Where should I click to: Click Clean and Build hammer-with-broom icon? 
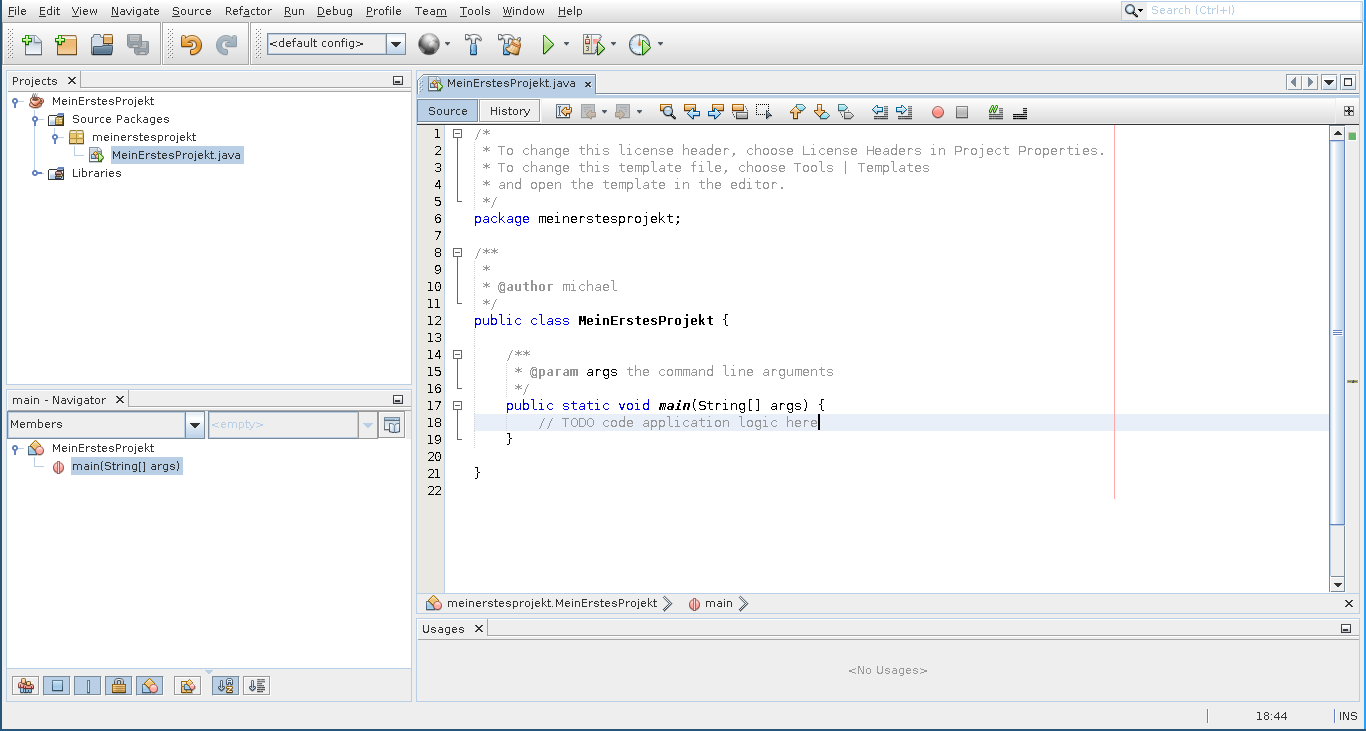point(510,44)
